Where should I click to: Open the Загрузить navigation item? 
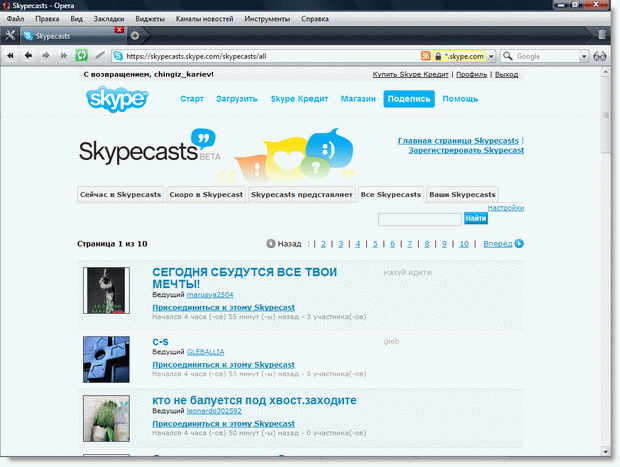(x=236, y=99)
